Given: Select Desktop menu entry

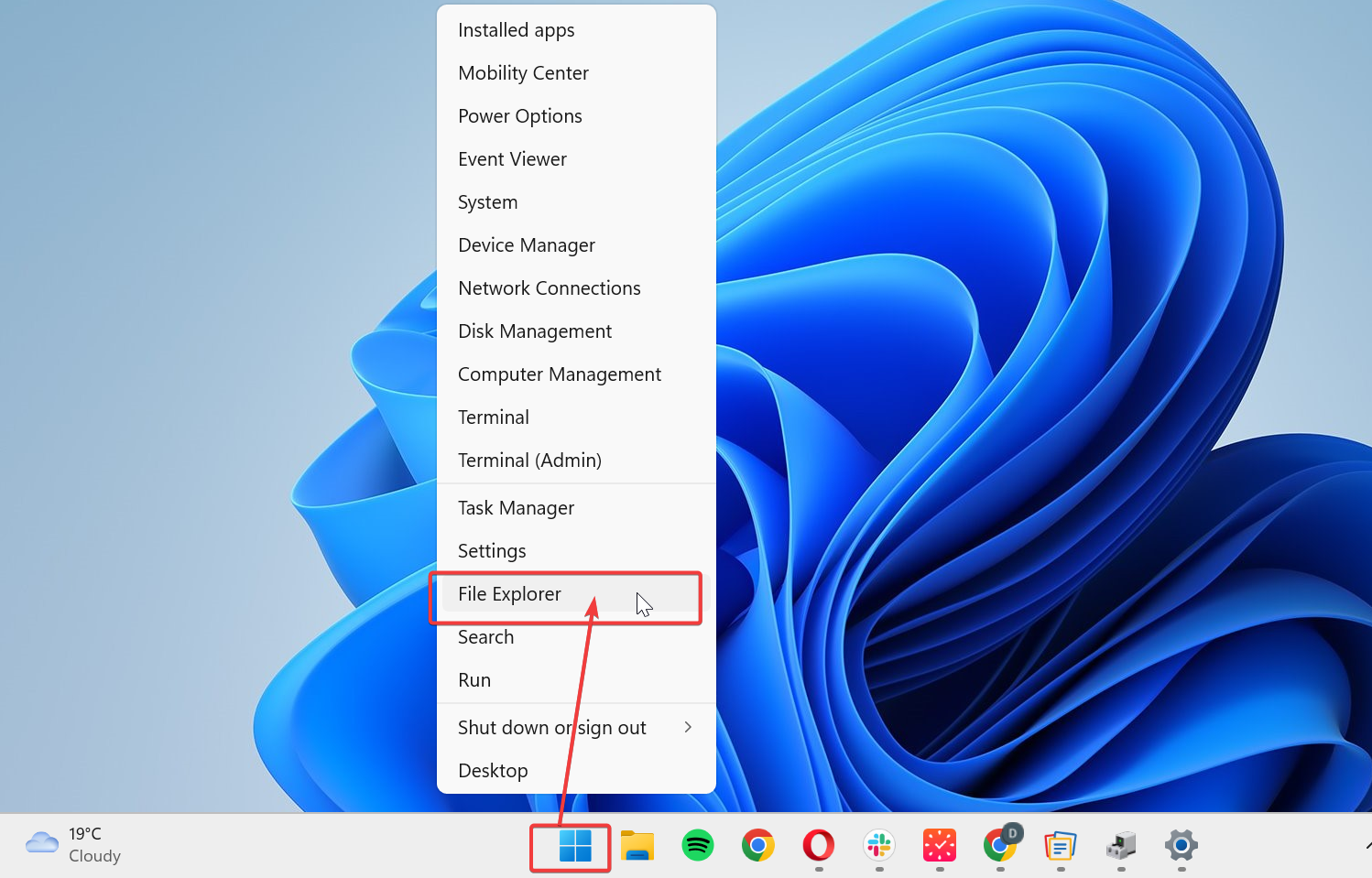Looking at the screenshot, I should [576, 771].
